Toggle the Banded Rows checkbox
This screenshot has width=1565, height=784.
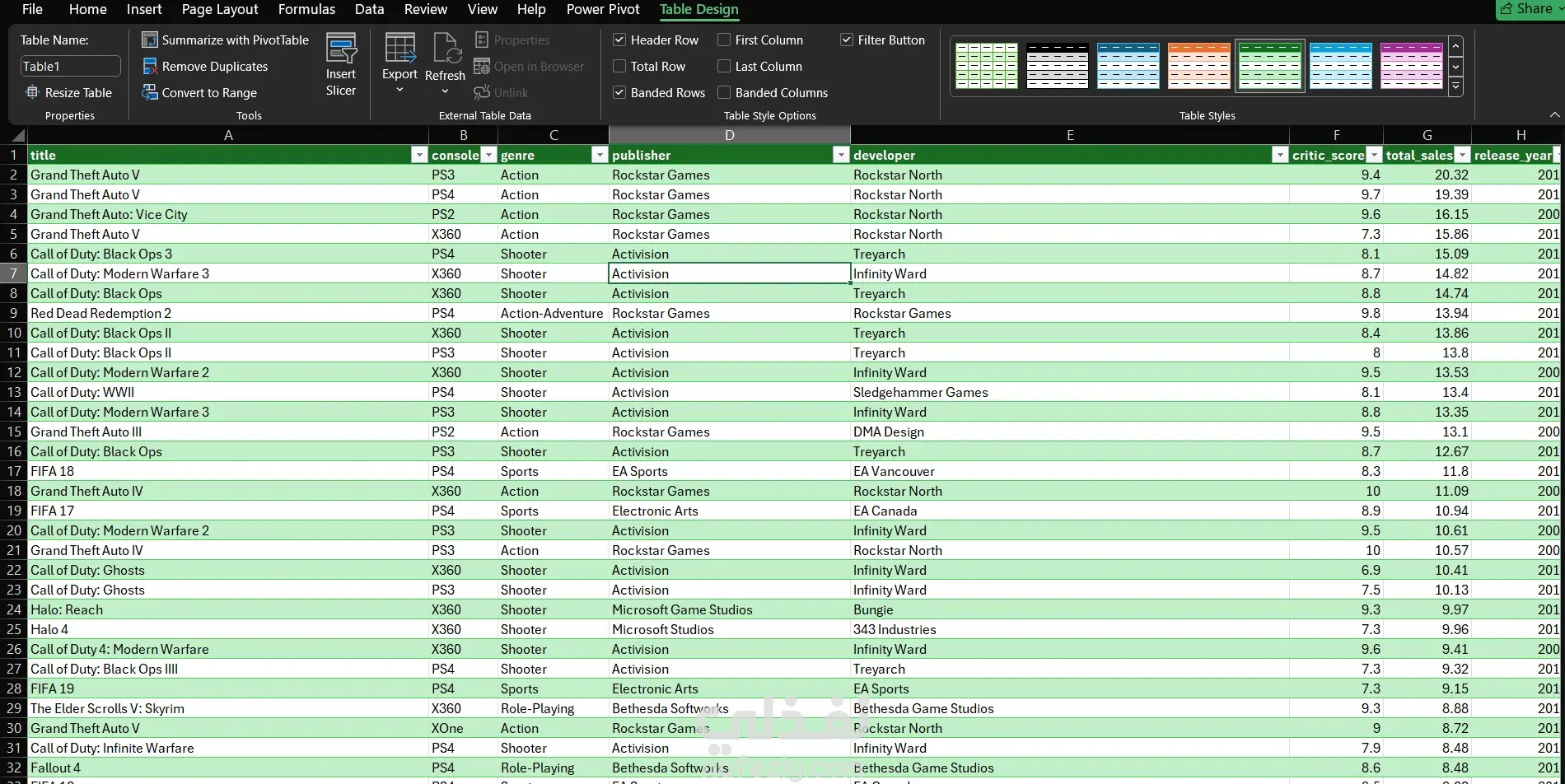point(619,92)
